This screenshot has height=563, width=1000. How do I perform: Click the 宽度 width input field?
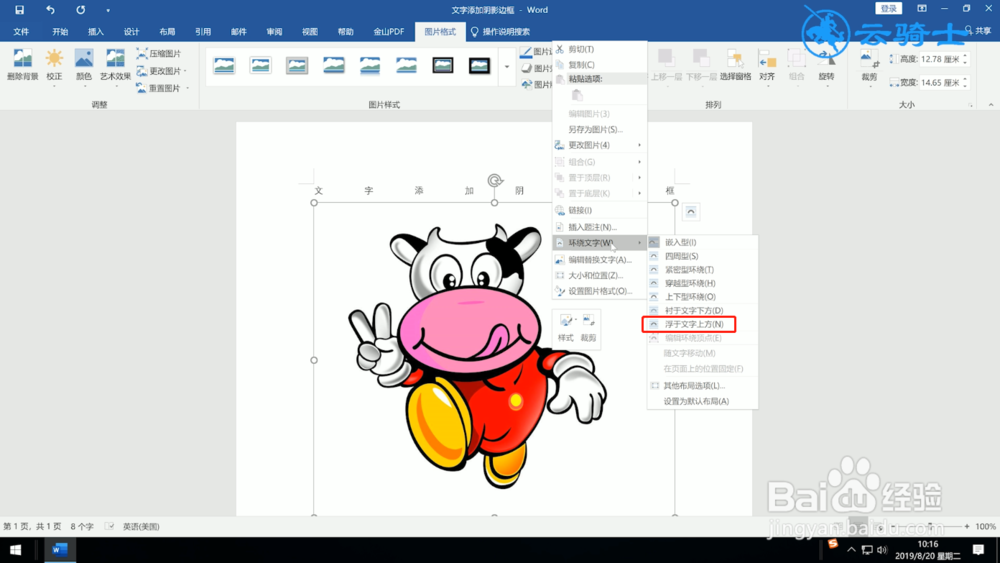tap(941, 82)
